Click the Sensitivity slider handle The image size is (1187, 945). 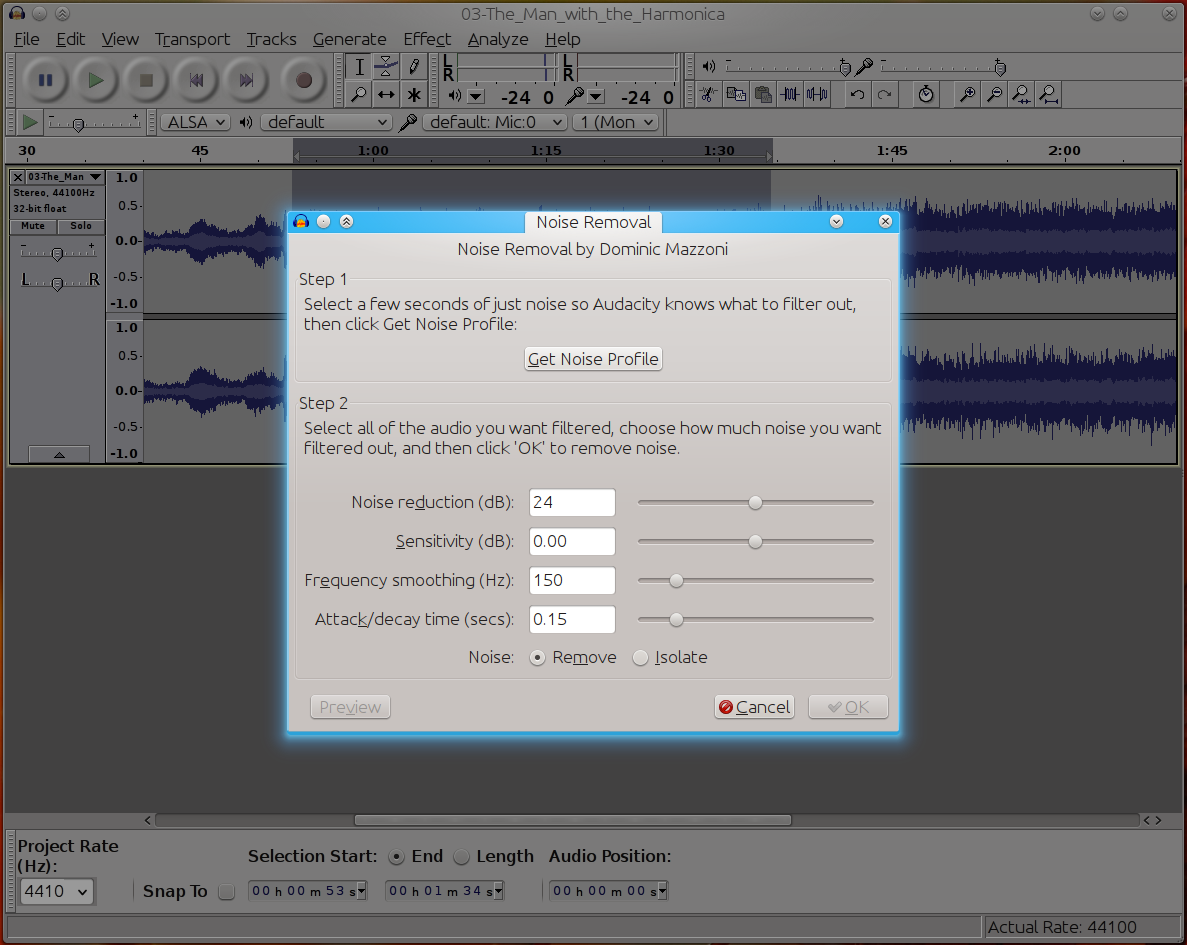[755, 542]
